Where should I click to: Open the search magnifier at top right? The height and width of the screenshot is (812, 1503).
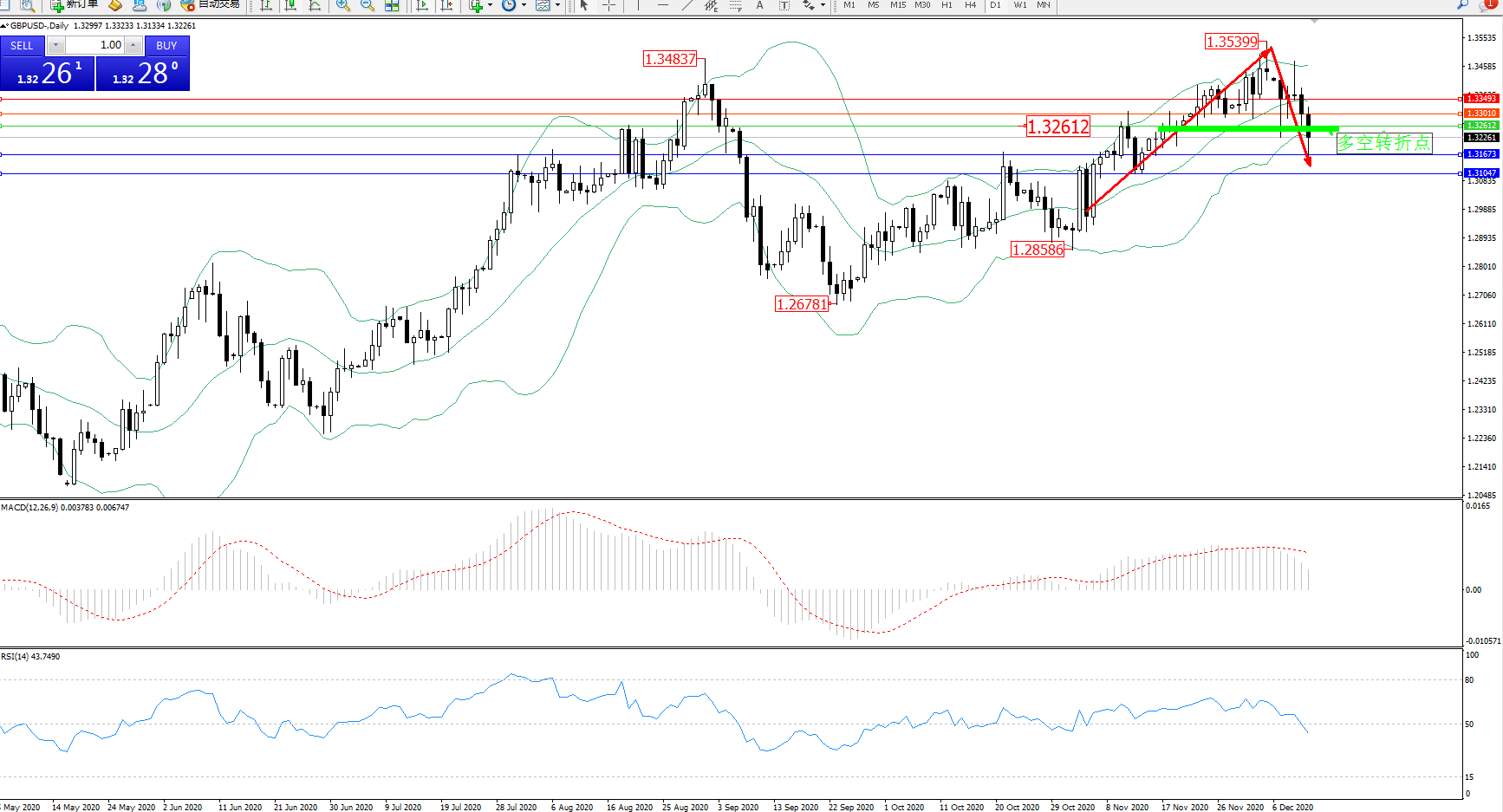click(x=1463, y=5)
